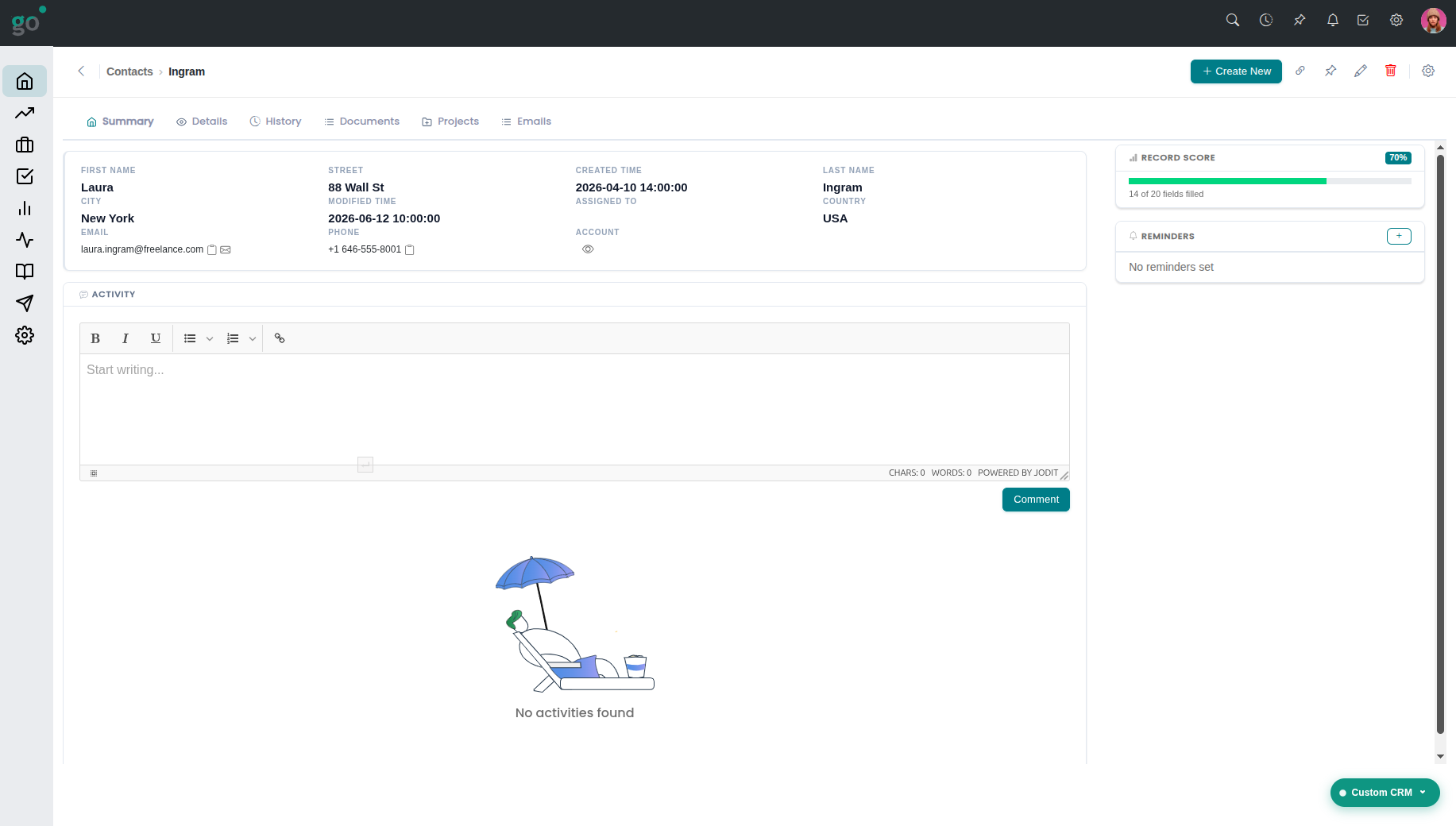Click the editor status bar grid icon
Screen dimensions: 1456x826
pos(94,473)
